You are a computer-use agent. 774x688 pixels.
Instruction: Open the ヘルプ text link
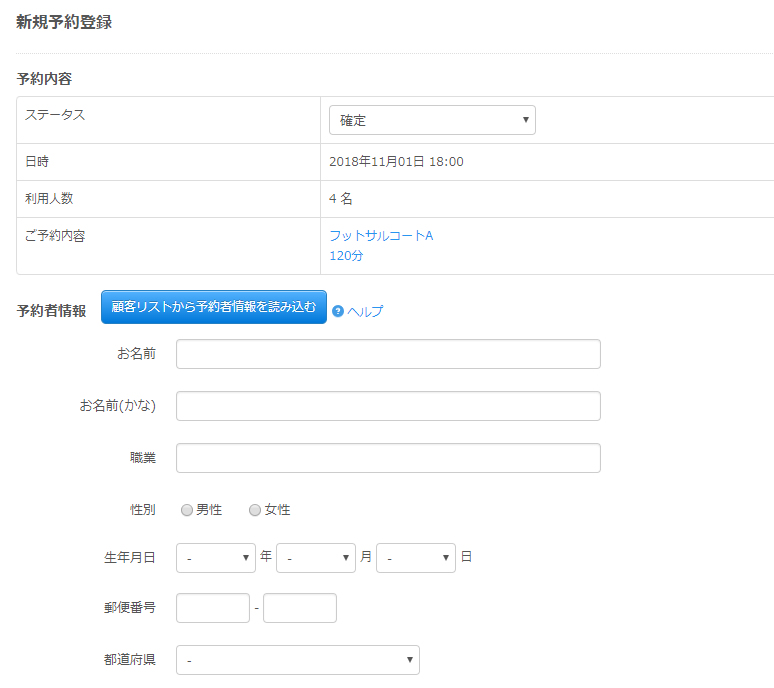click(x=365, y=311)
